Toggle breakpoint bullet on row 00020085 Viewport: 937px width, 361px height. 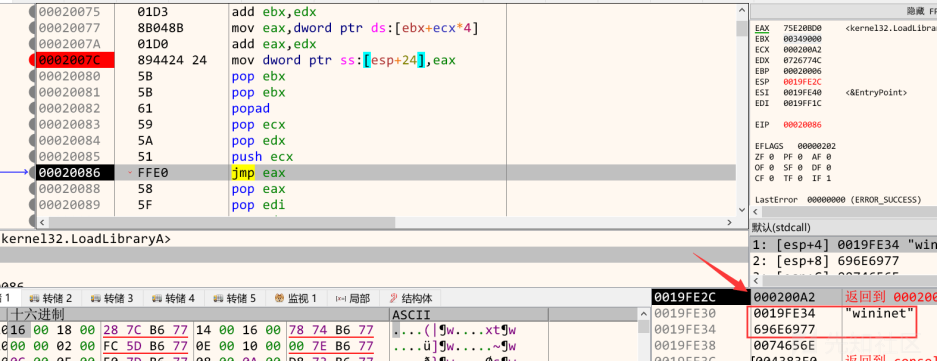32,157
